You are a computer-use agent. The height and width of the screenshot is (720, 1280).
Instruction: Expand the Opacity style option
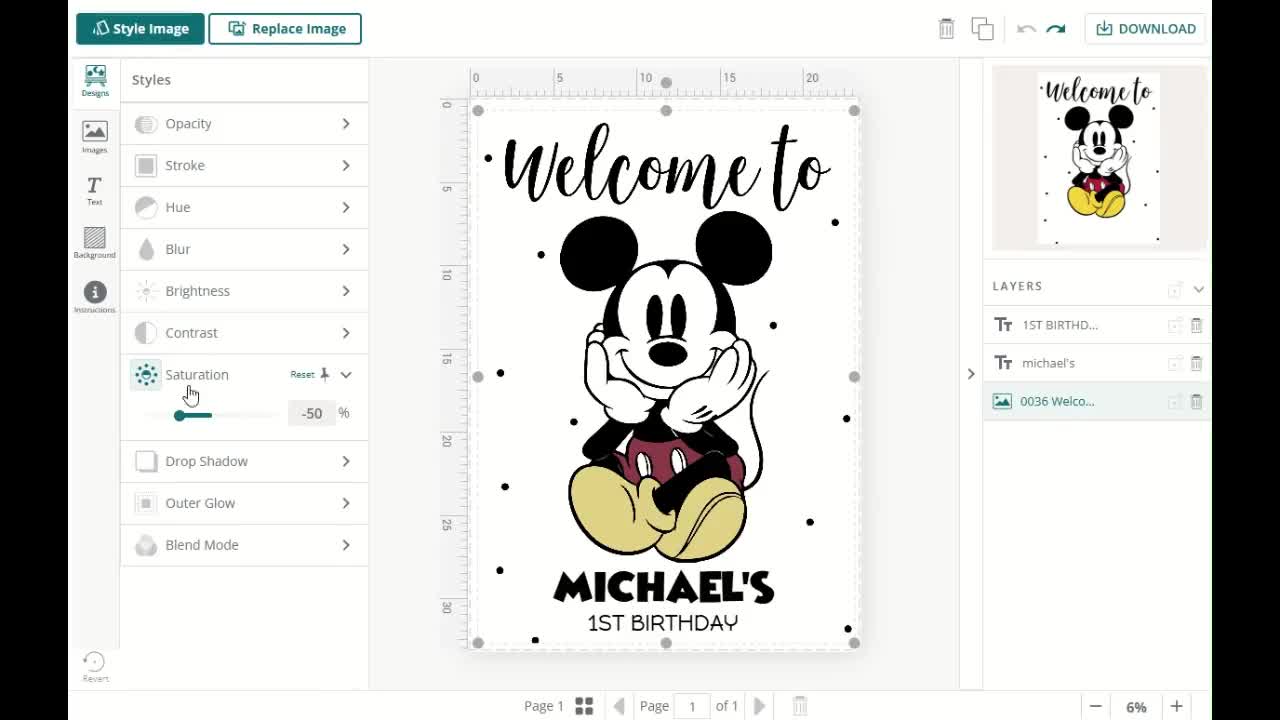[x=244, y=124]
